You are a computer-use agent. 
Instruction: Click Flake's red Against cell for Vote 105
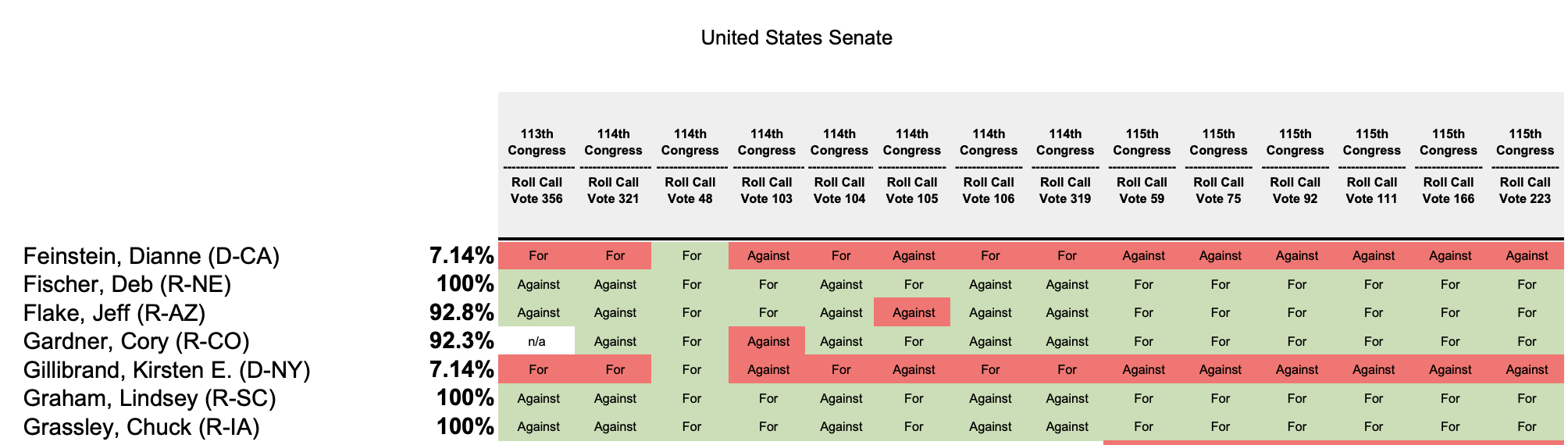click(913, 312)
